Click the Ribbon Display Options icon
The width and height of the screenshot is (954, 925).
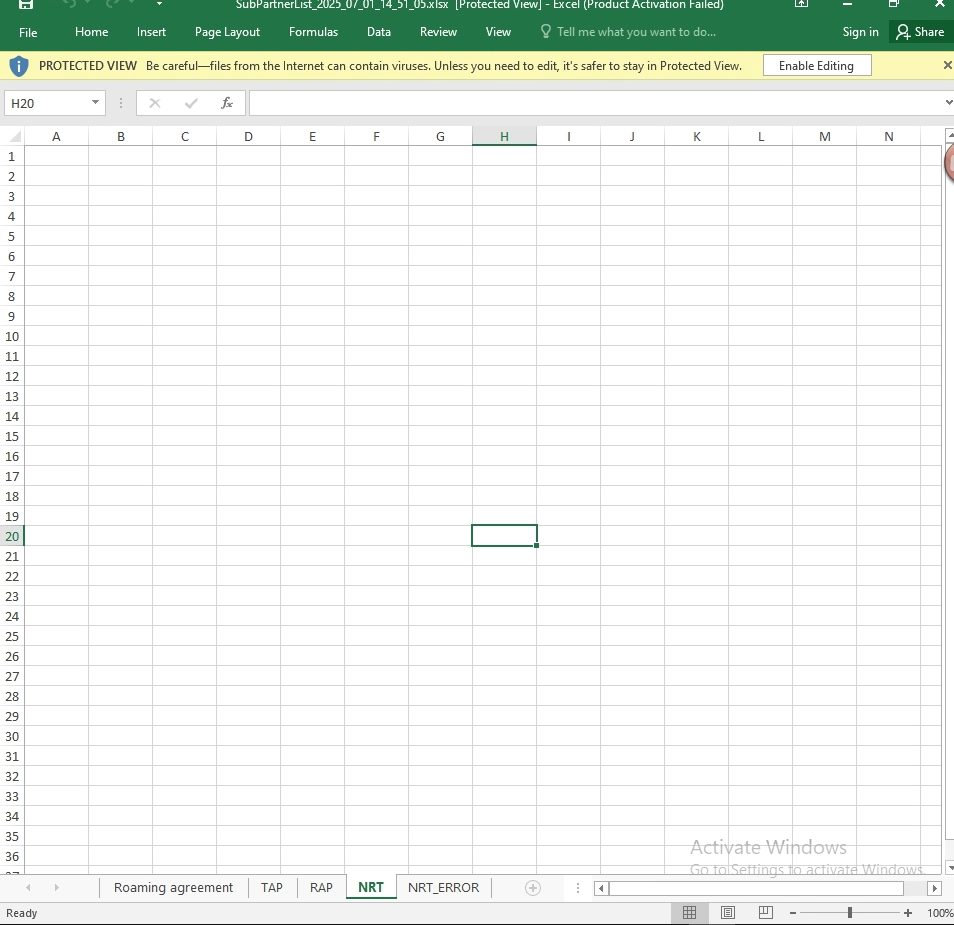tap(801, 5)
